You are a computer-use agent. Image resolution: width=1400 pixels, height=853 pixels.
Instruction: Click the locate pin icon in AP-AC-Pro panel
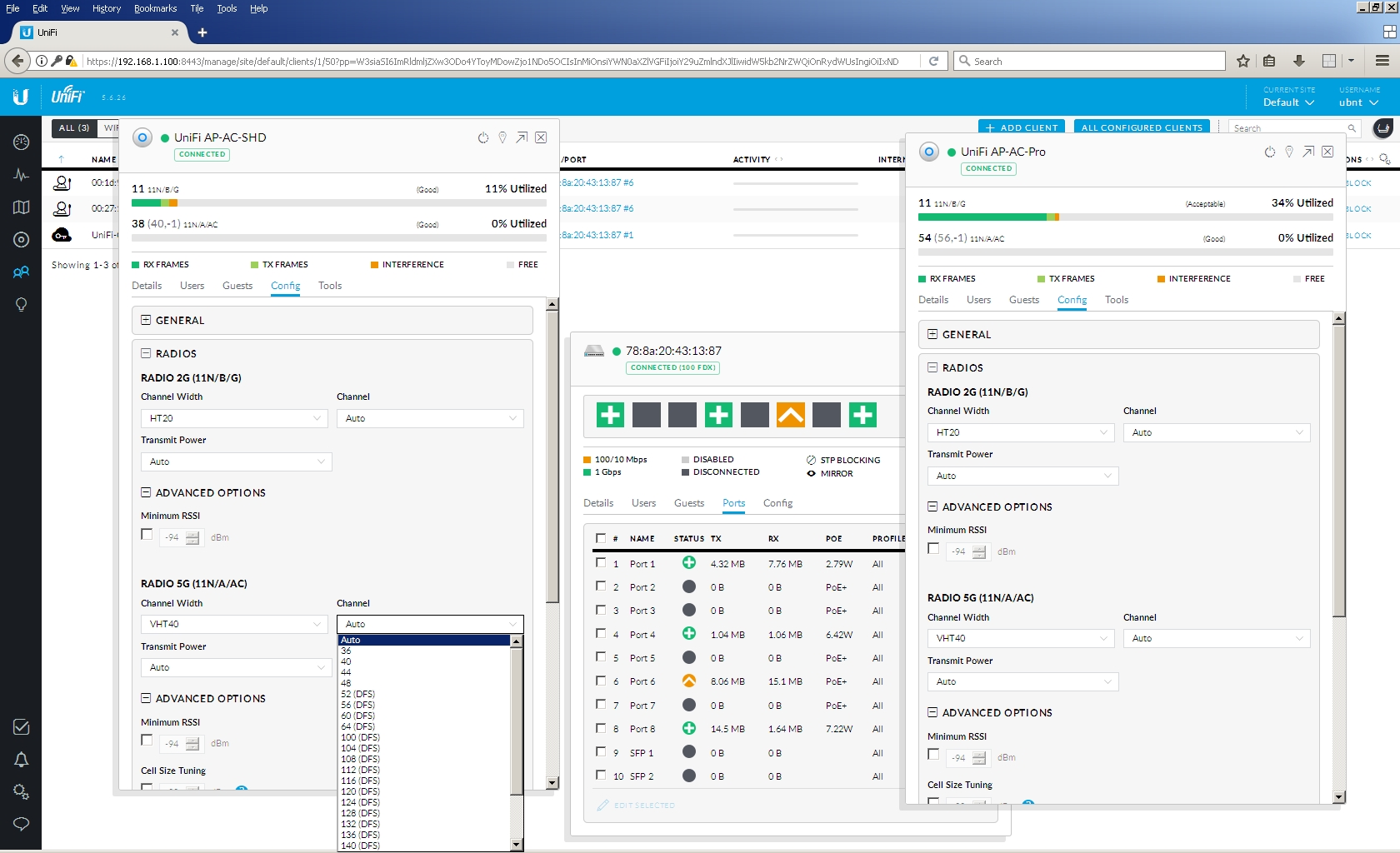[1289, 152]
